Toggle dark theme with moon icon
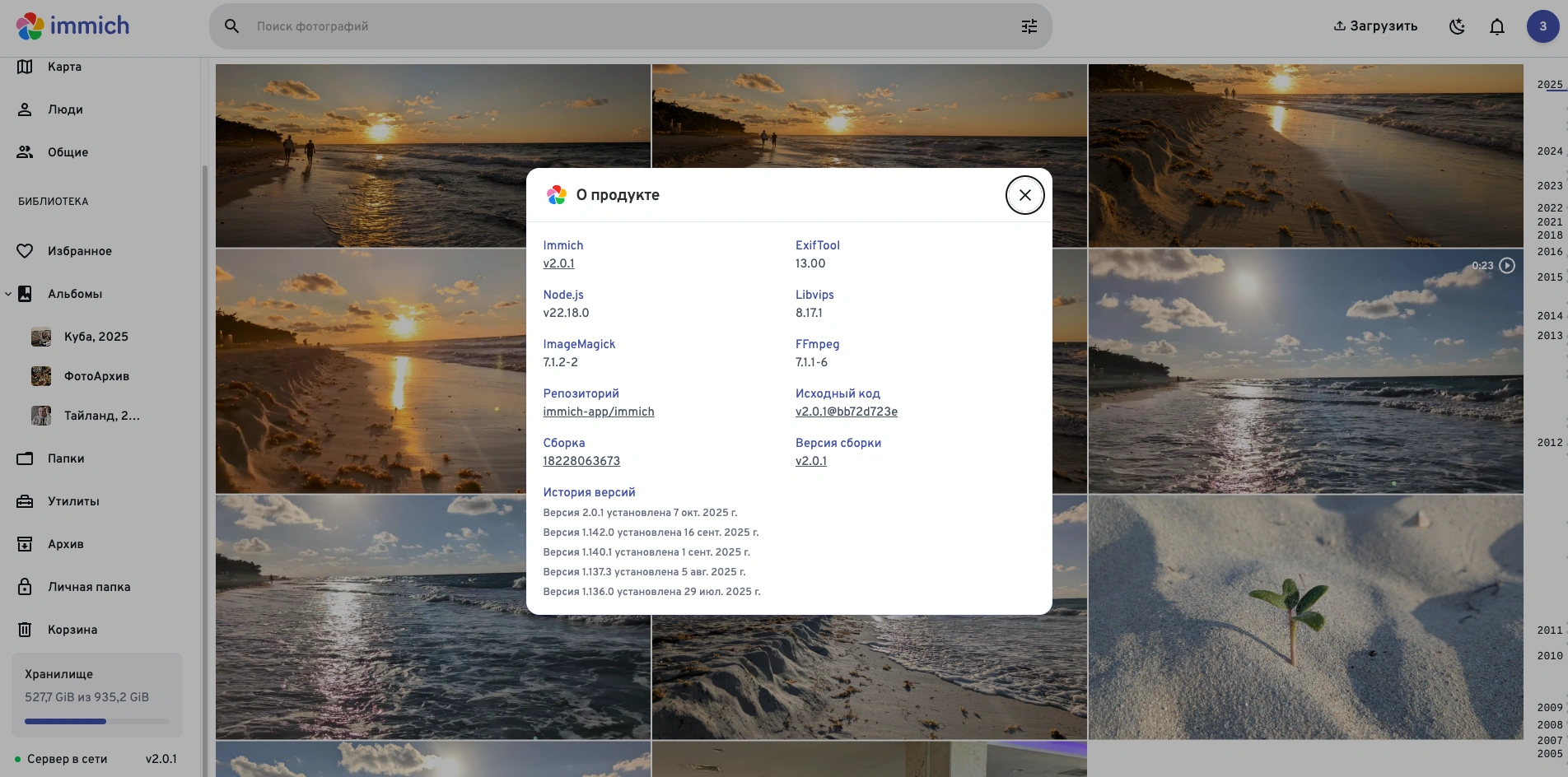Image resolution: width=1568 pixels, height=777 pixels. pyautogui.click(x=1457, y=26)
